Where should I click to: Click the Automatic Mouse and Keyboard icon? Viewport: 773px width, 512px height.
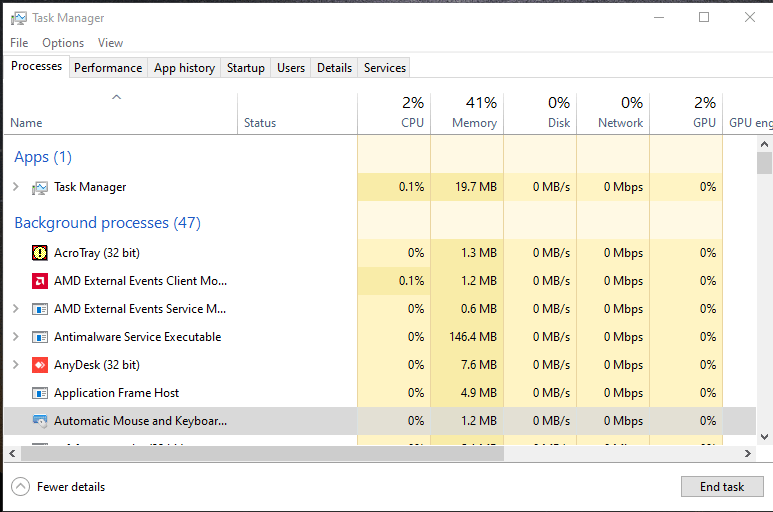point(39,421)
